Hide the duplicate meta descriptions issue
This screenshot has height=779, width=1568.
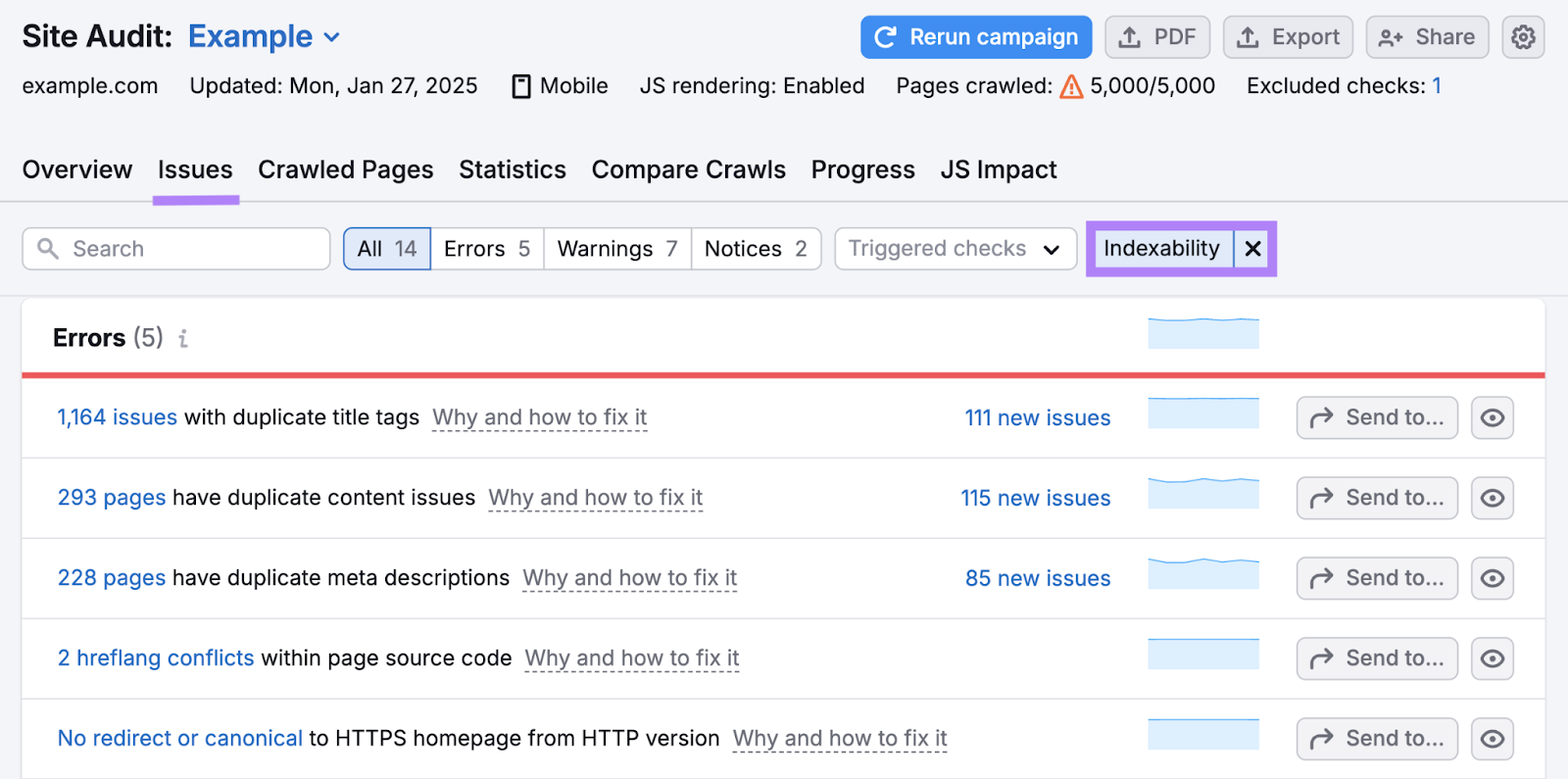tap(1493, 579)
